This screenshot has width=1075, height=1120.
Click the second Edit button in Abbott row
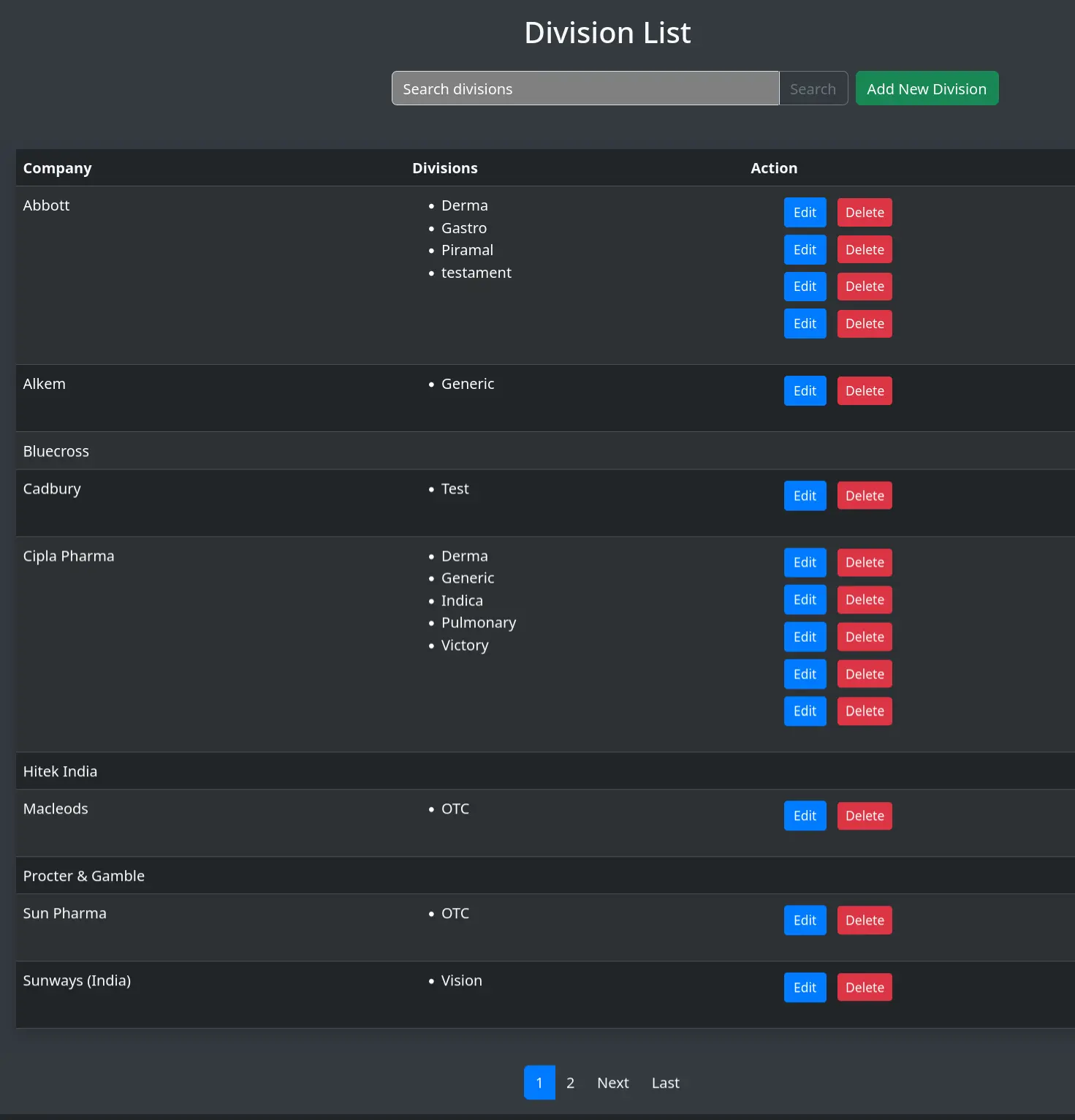[x=805, y=250]
